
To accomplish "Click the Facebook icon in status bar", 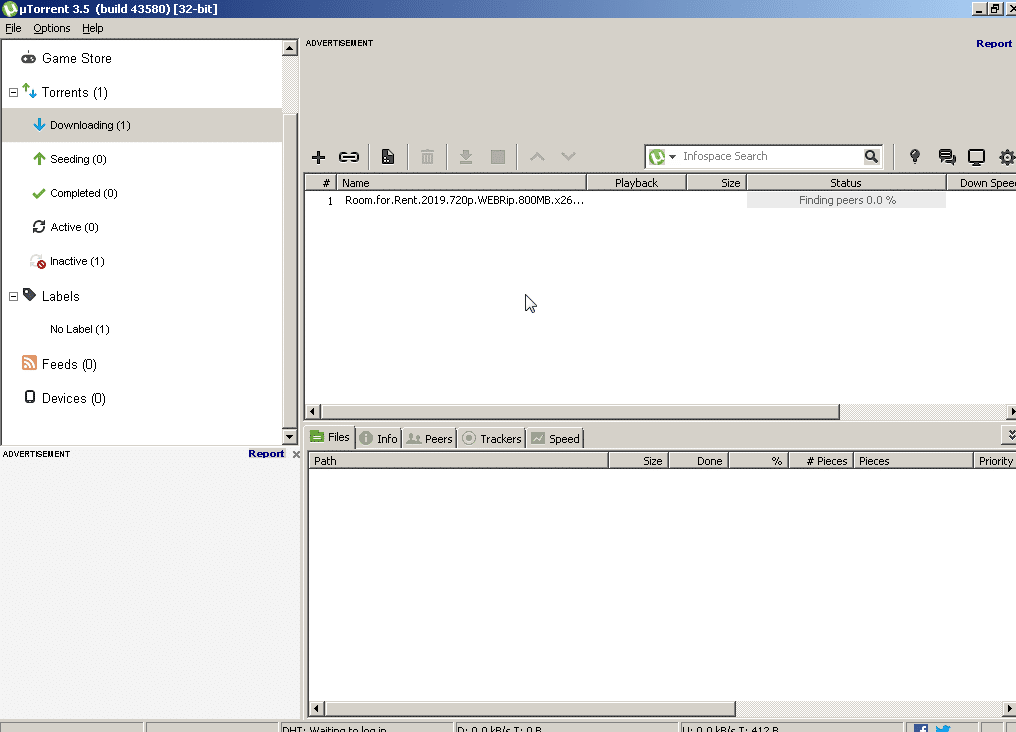I will tap(921, 728).
